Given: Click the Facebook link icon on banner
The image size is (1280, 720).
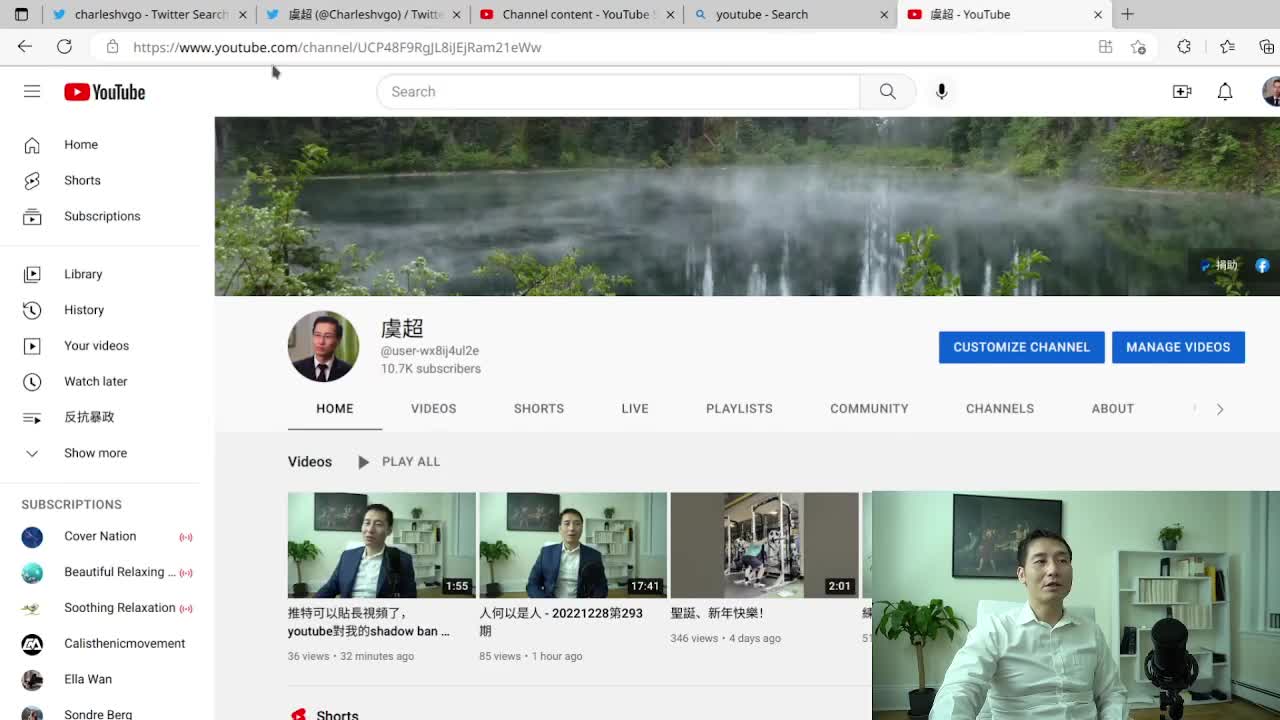Looking at the screenshot, I should tap(1262, 265).
